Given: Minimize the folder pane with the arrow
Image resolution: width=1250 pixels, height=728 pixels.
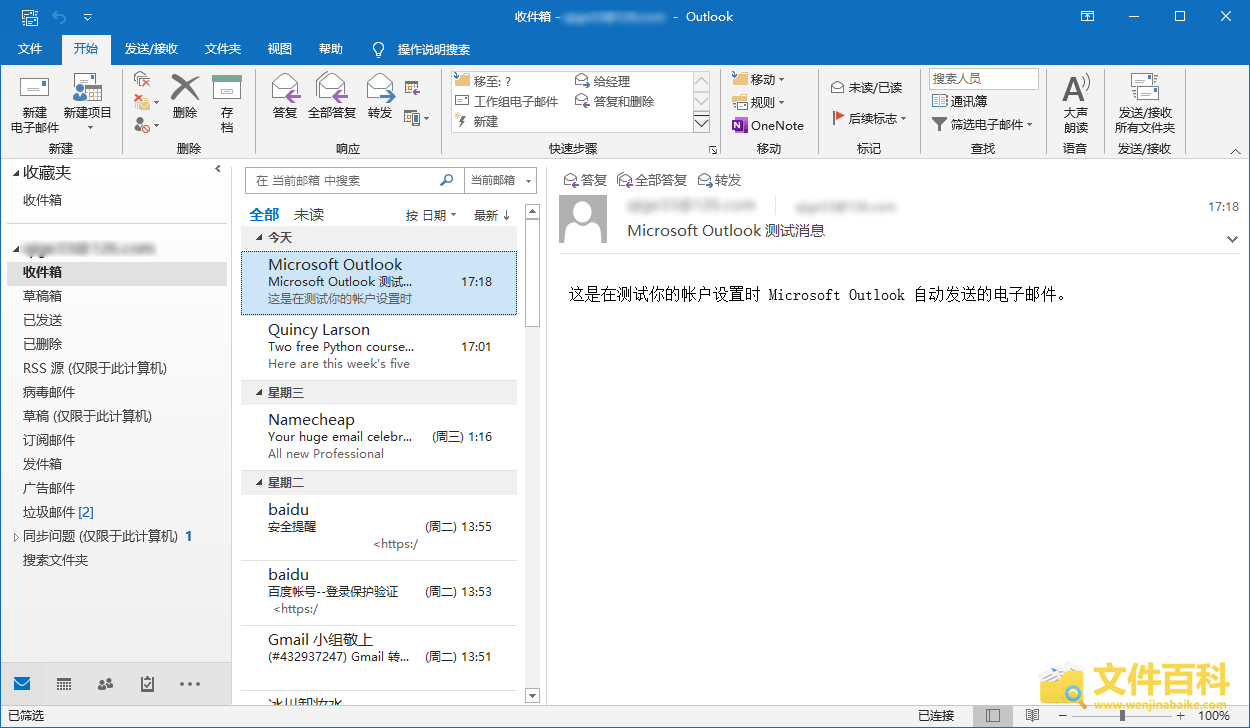Looking at the screenshot, I should [x=218, y=170].
